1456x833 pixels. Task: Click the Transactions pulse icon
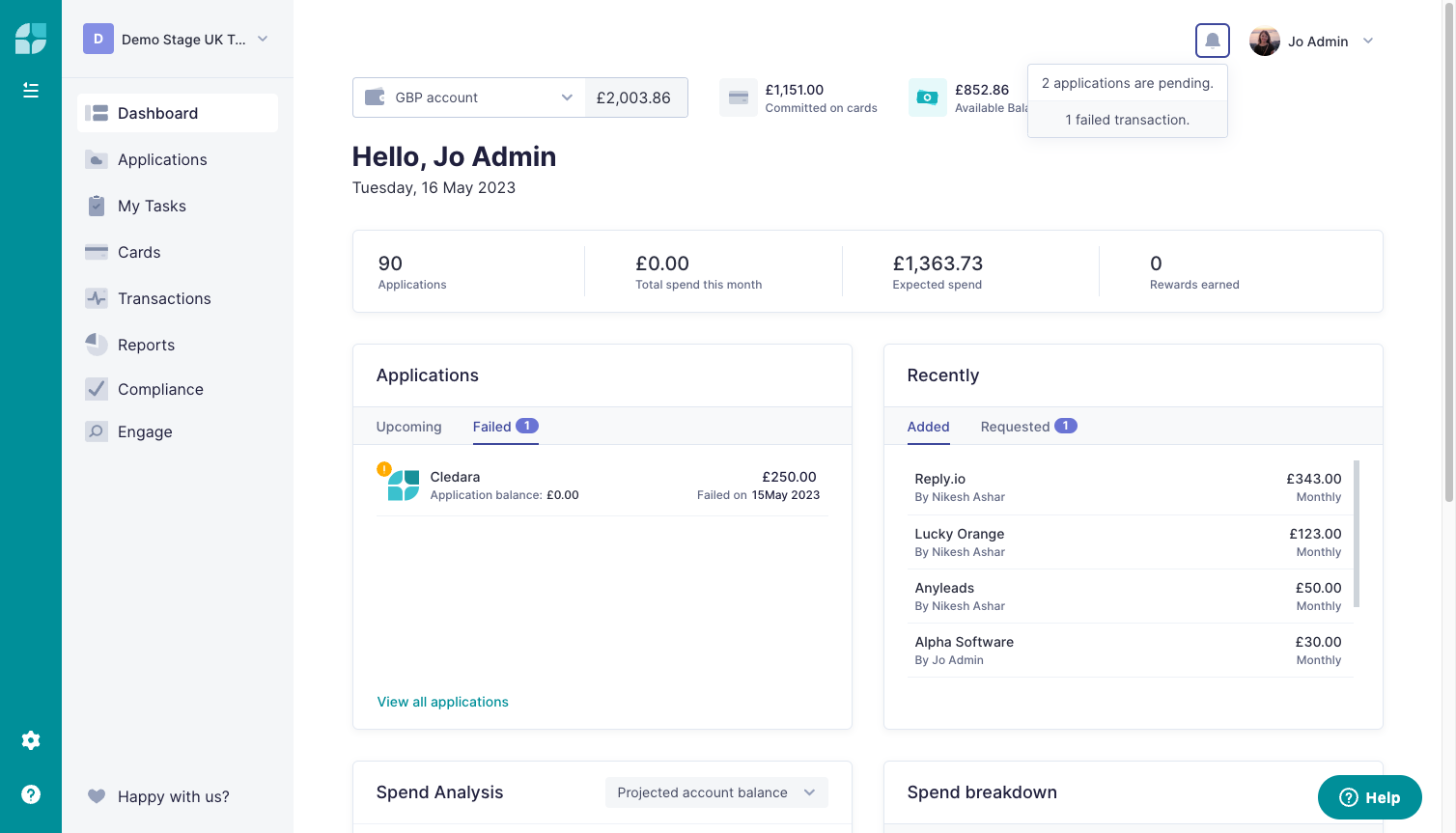tap(97, 298)
